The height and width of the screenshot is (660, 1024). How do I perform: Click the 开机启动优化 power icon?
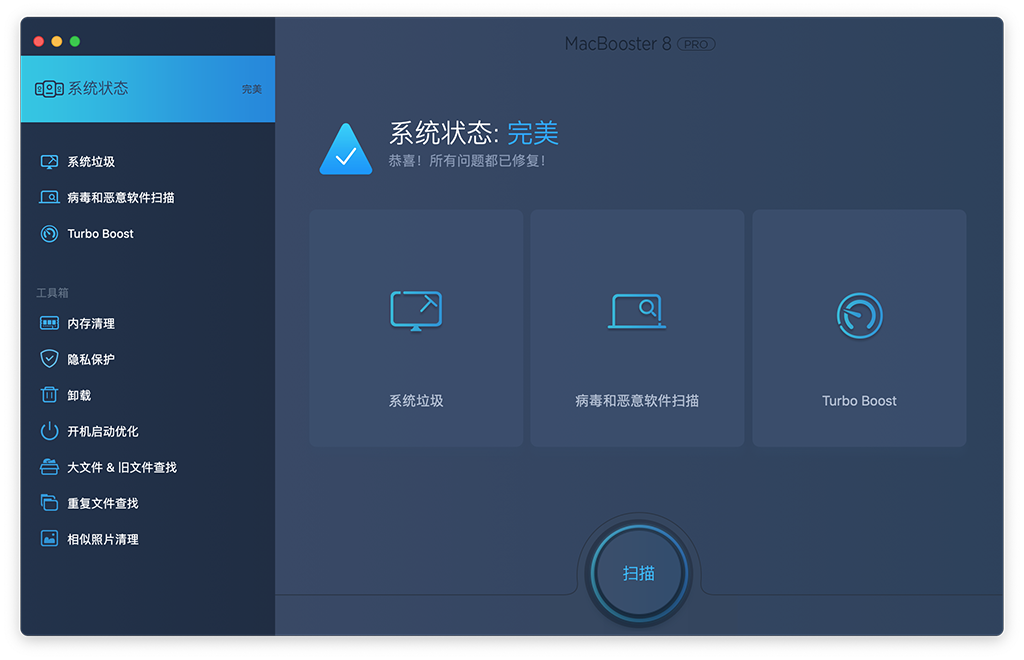pos(49,431)
